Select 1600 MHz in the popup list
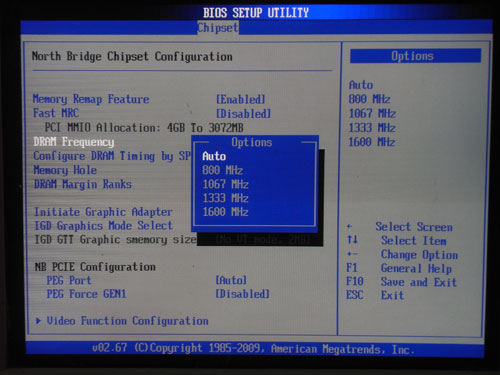 pos(225,212)
